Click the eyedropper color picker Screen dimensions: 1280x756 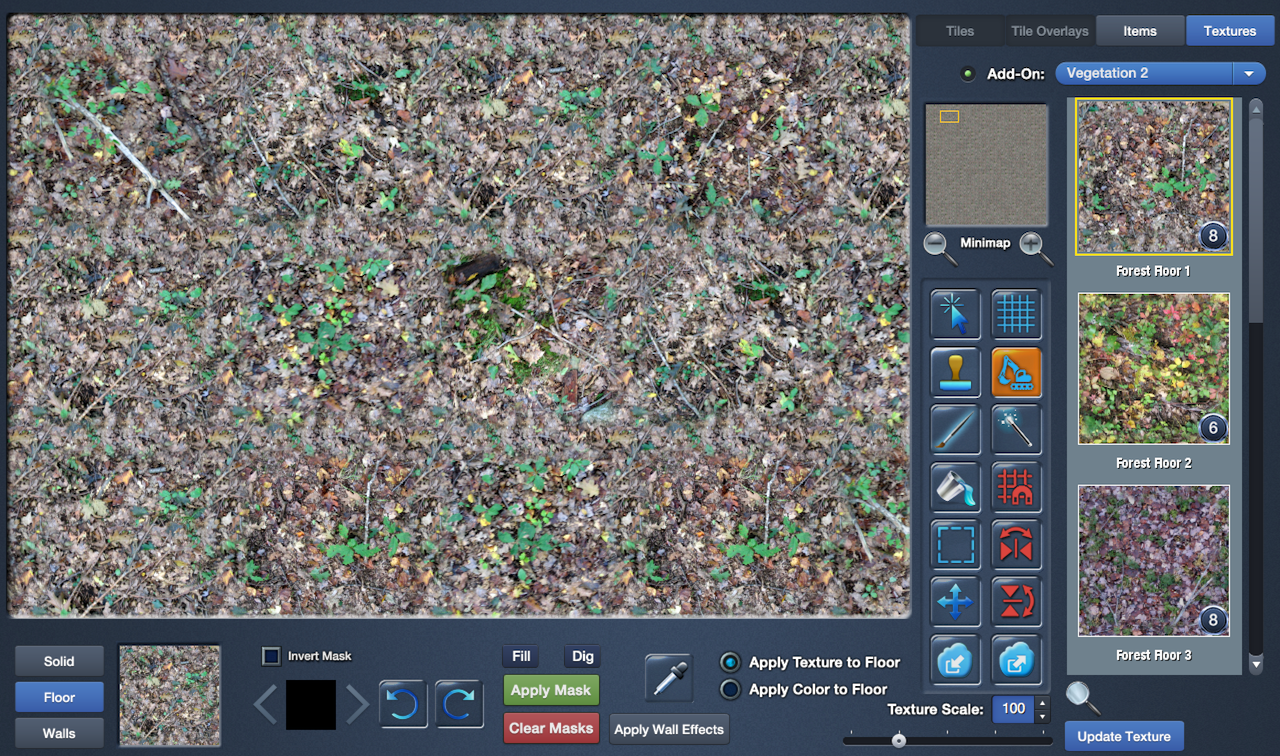670,677
